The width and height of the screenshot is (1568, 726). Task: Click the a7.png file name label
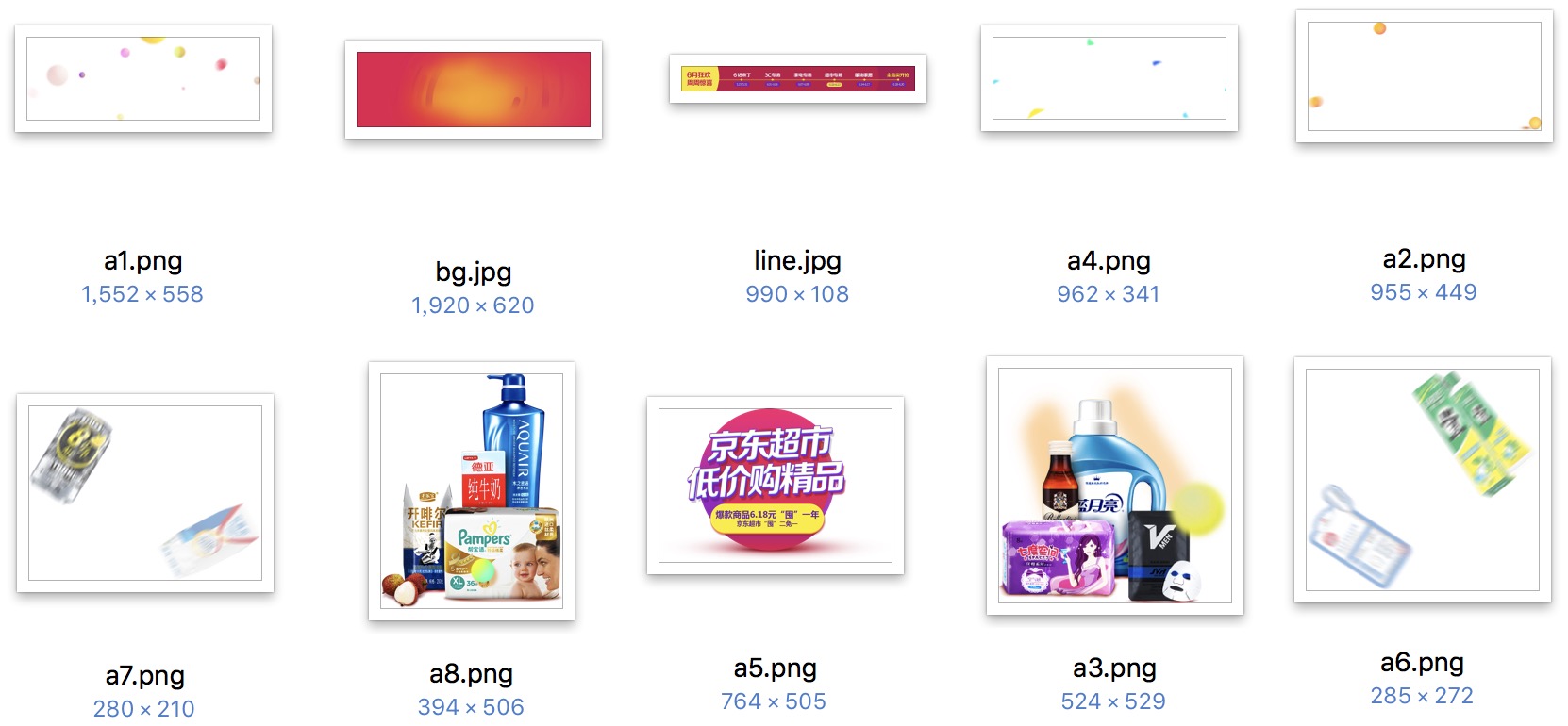(145, 675)
